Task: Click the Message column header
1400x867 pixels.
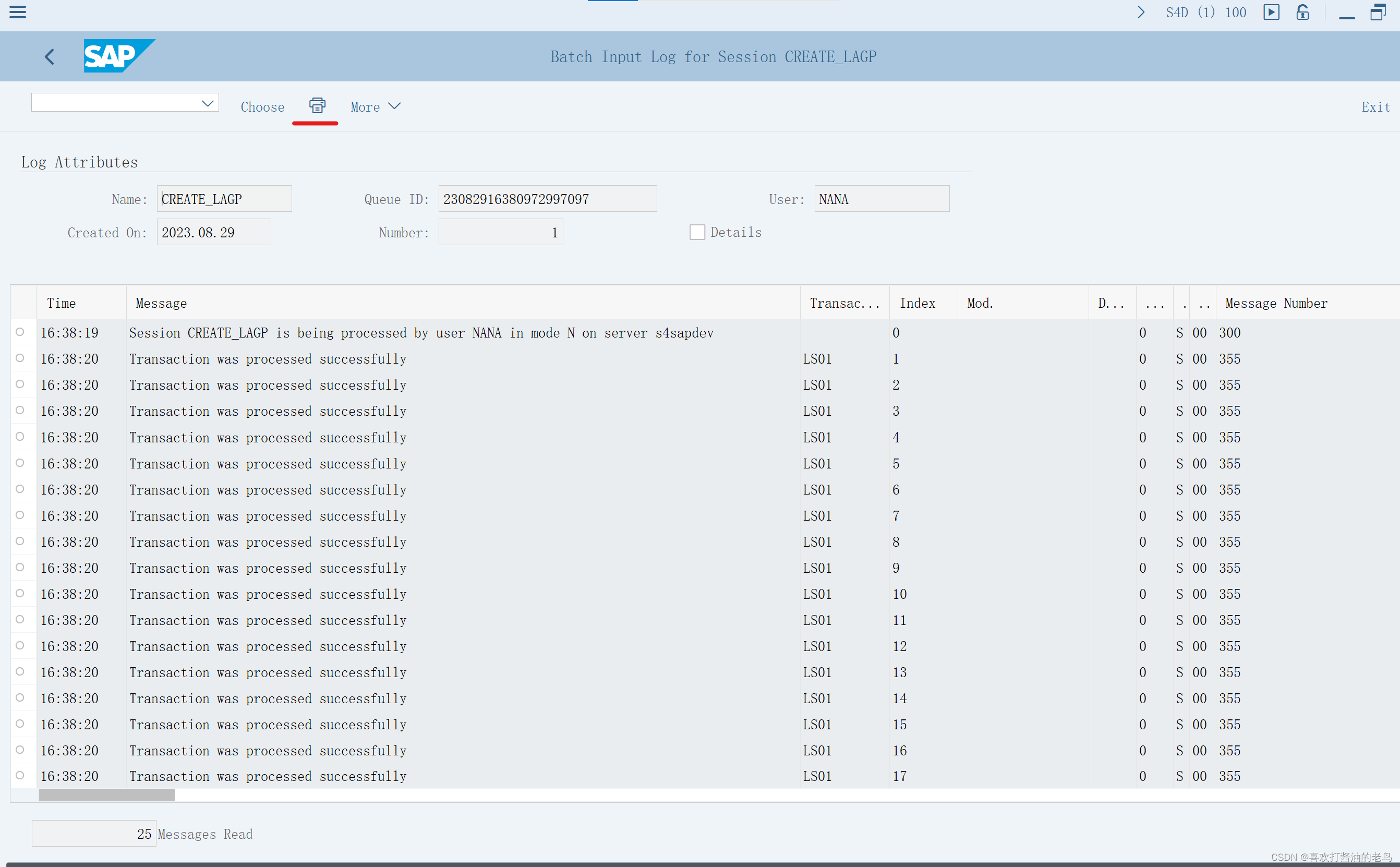Action: pos(161,303)
